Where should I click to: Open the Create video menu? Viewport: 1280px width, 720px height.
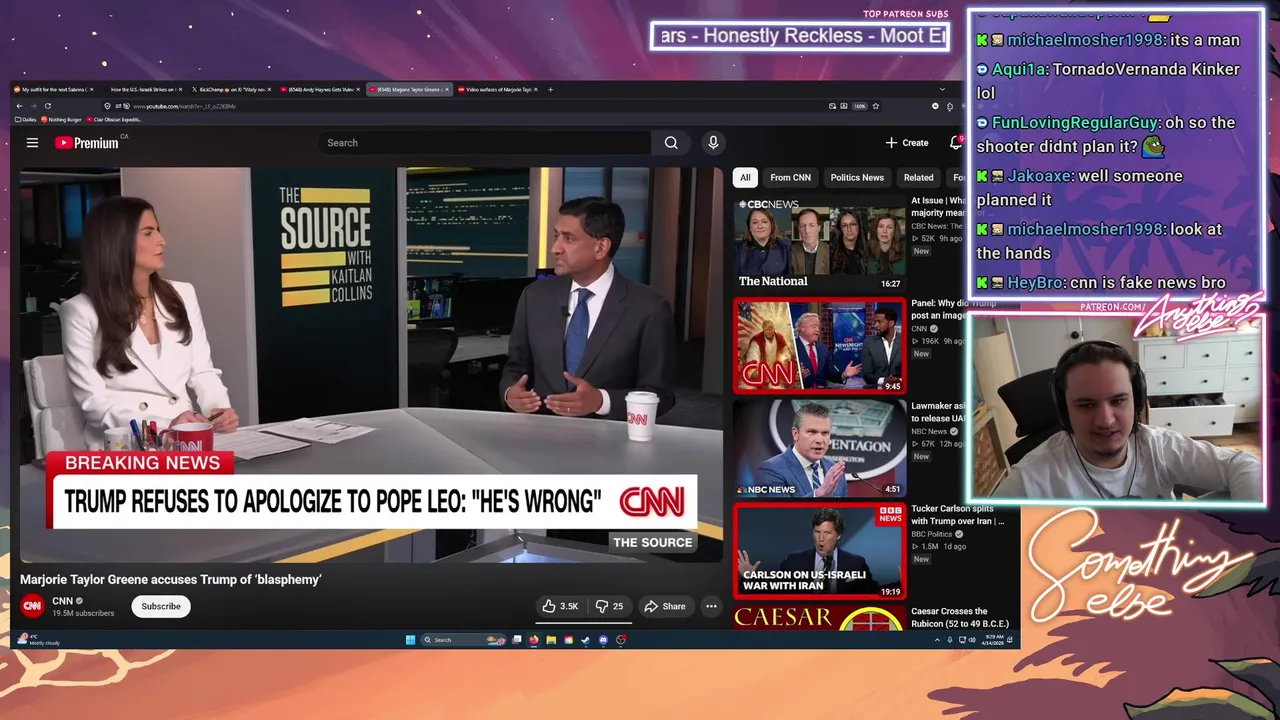907,143
